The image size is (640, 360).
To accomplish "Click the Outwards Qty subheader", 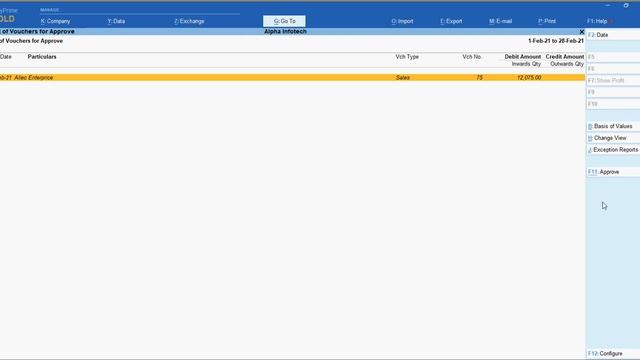I will (567, 64).
